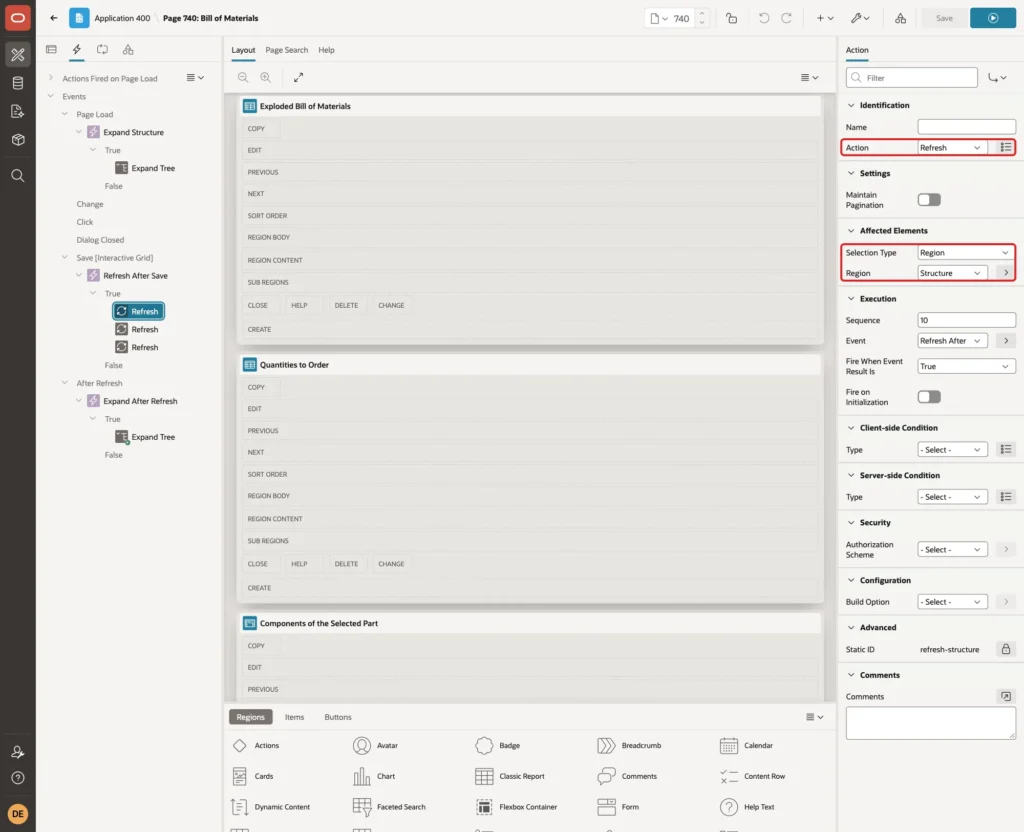Pick the Chart region type
This screenshot has height=832, width=1024.
(374, 776)
